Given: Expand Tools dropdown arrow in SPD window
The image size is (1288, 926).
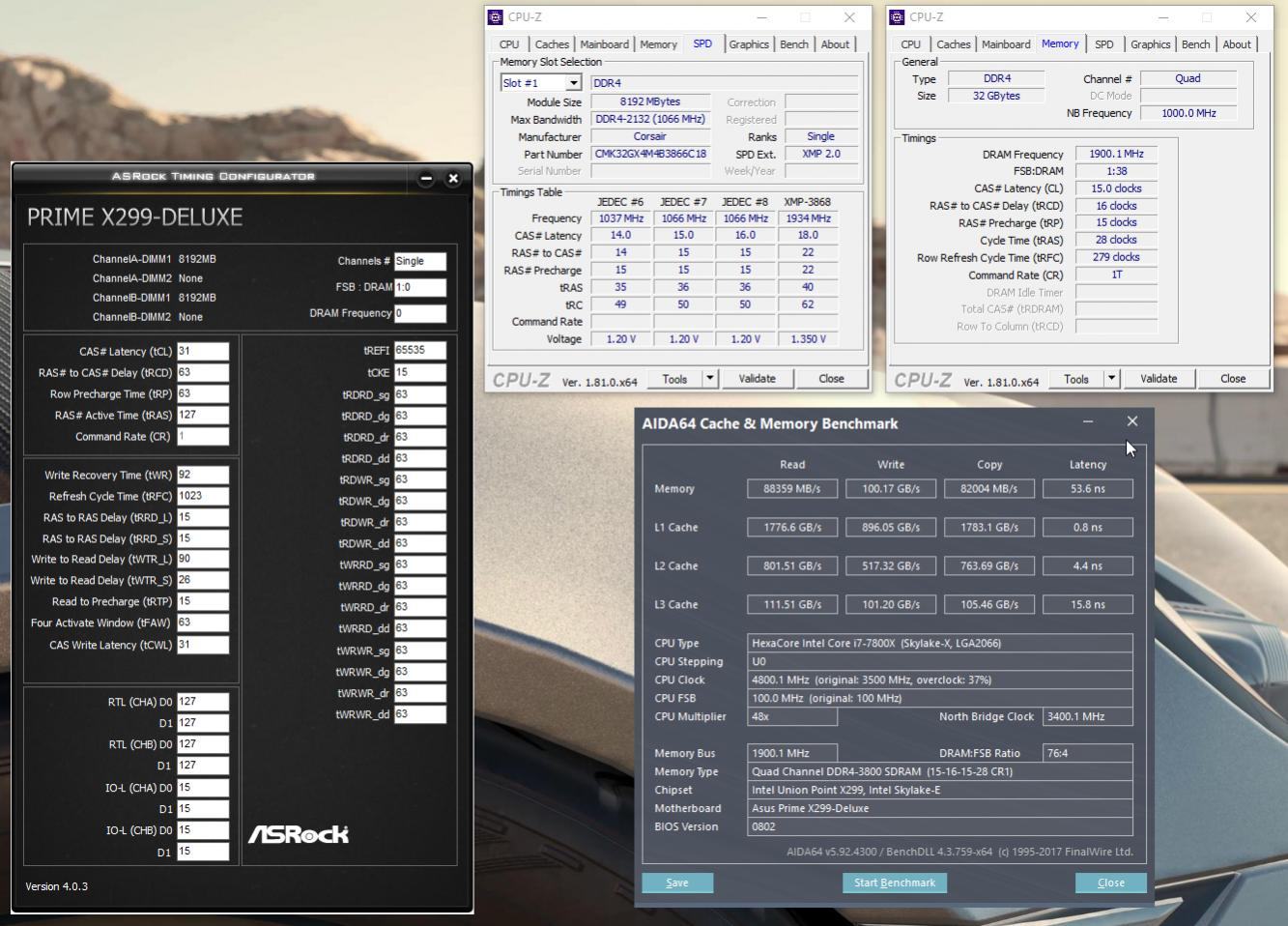Looking at the screenshot, I should click(x=710, y=379).
